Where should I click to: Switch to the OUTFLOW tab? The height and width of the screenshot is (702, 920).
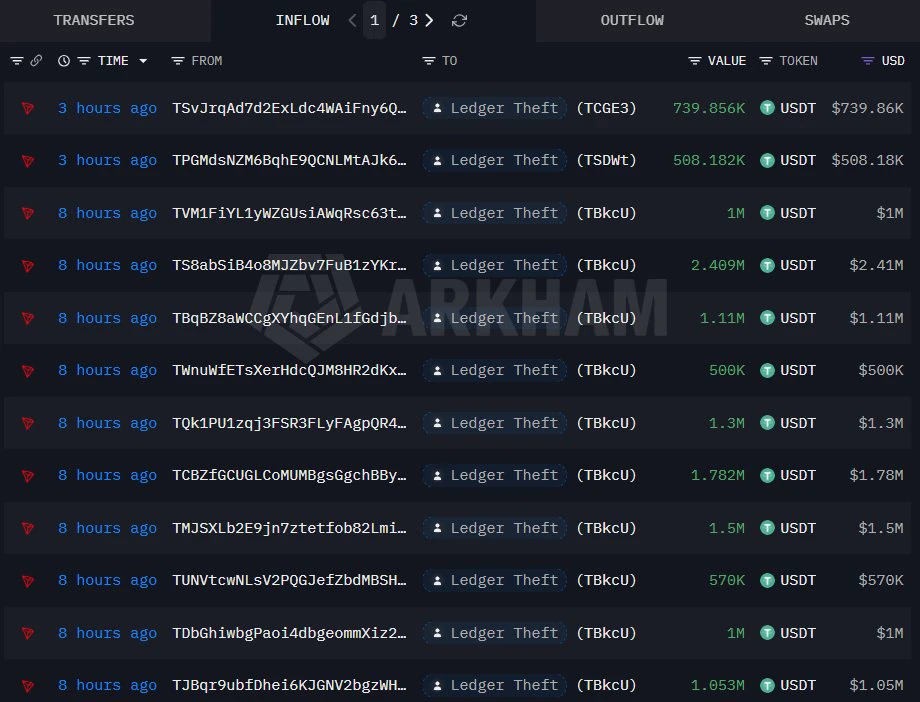click(632, 21)
